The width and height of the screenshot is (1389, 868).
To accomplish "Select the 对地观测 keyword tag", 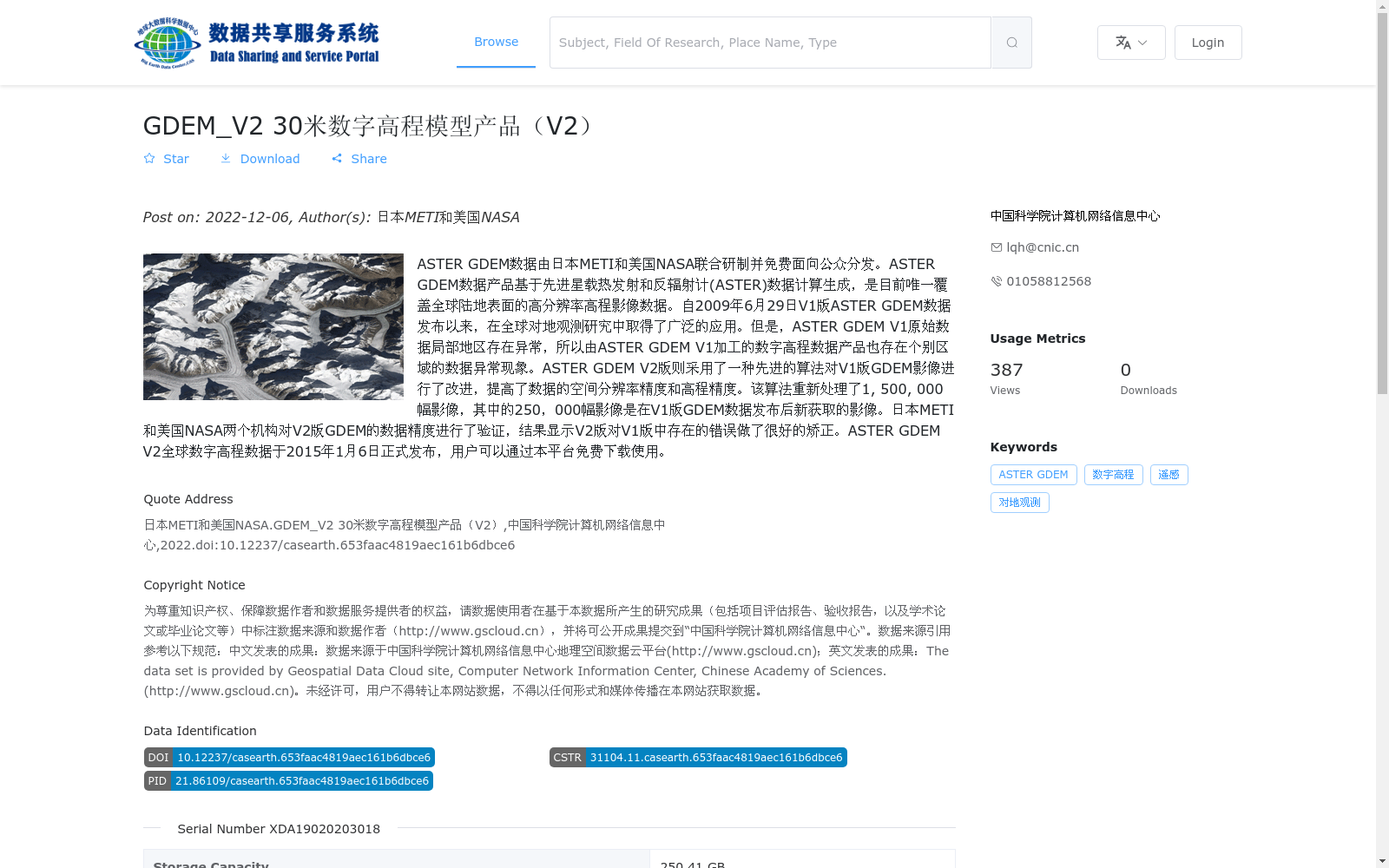I will (1019, 503).
